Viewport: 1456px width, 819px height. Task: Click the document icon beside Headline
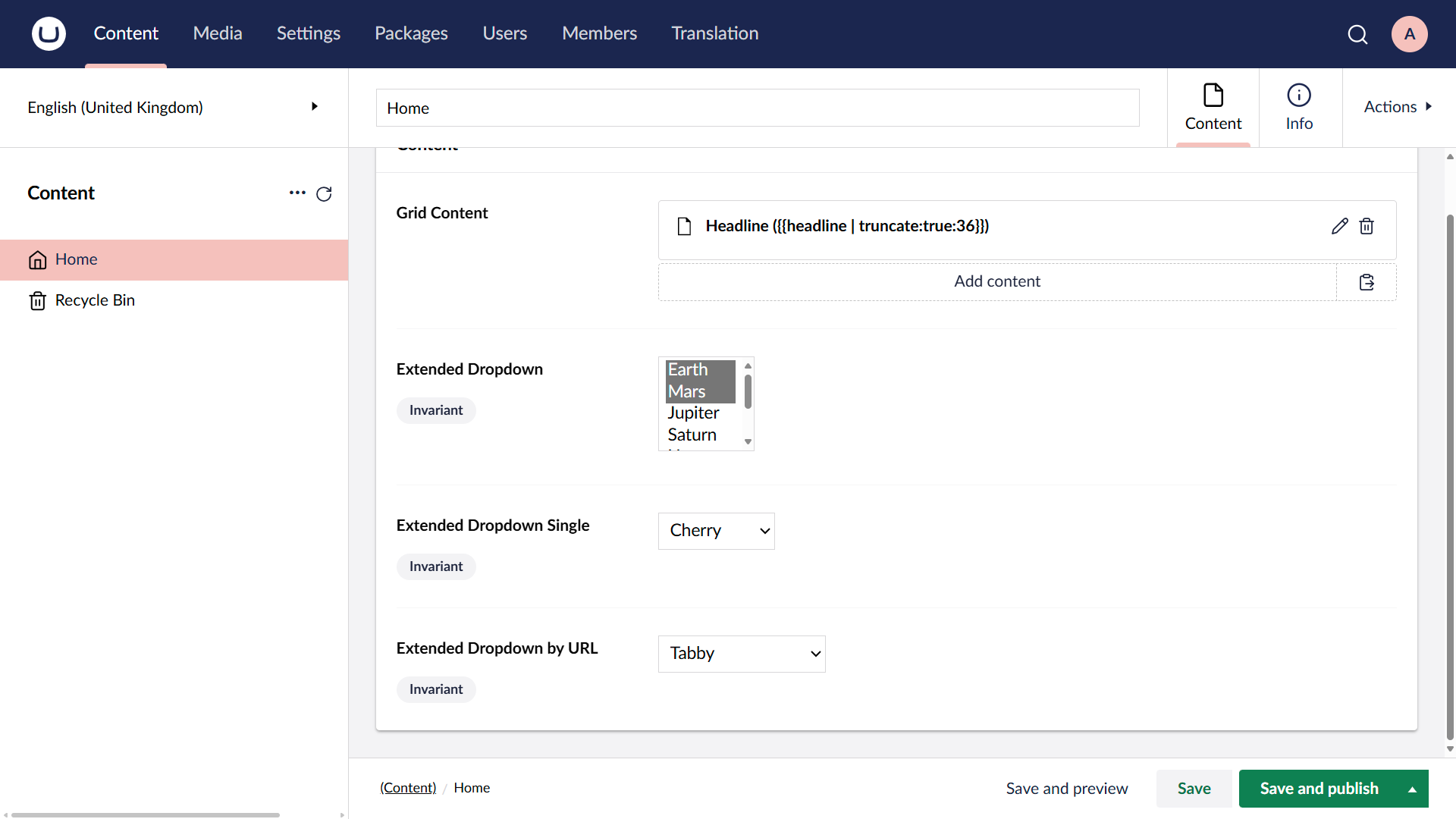pyautogui.click(x=684, y=226)
